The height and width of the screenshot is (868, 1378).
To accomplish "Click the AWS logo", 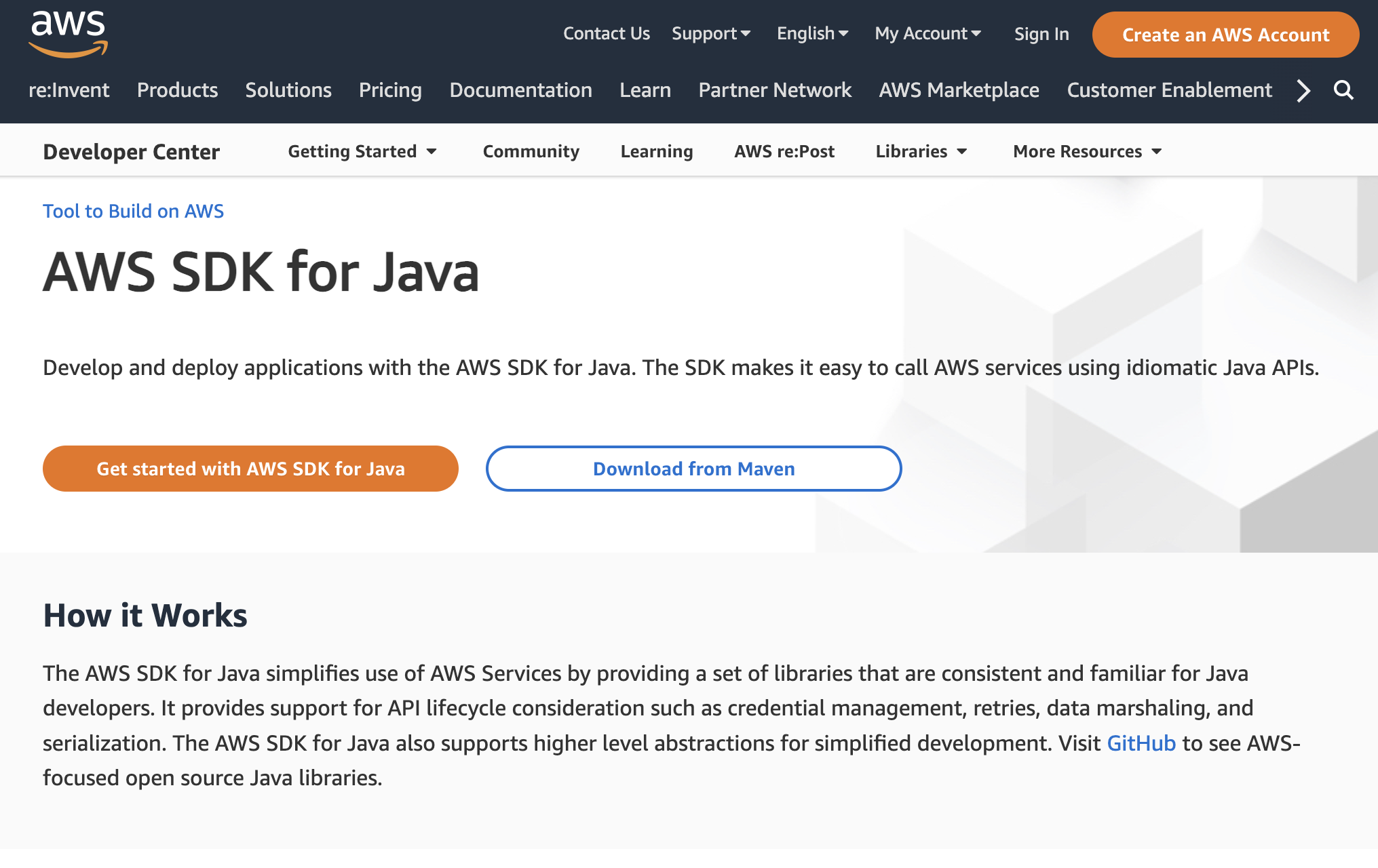I will [69, 34].
